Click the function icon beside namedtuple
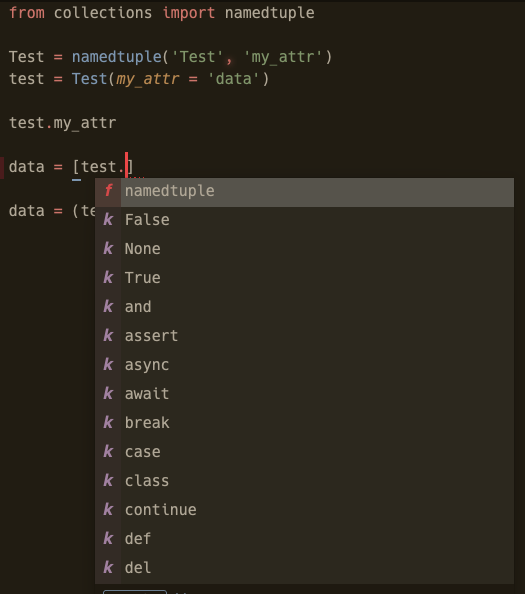This screenshot has height=594, width=525. coord(108,191)
